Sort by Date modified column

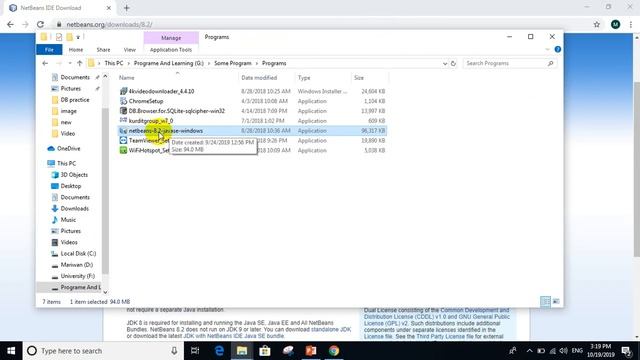[259, 78]
